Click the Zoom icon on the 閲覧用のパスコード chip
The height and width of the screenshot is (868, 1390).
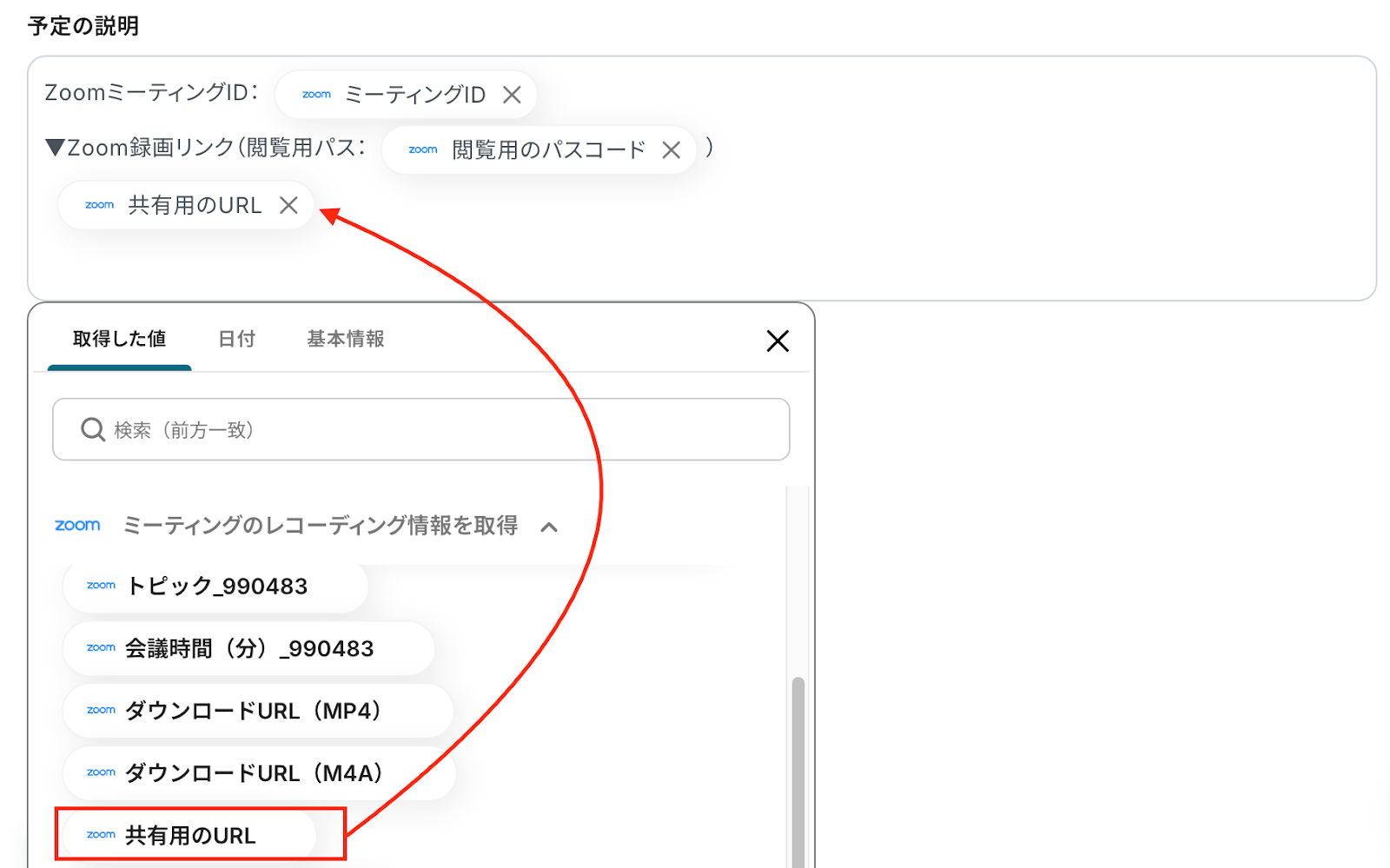pos(423,150)
